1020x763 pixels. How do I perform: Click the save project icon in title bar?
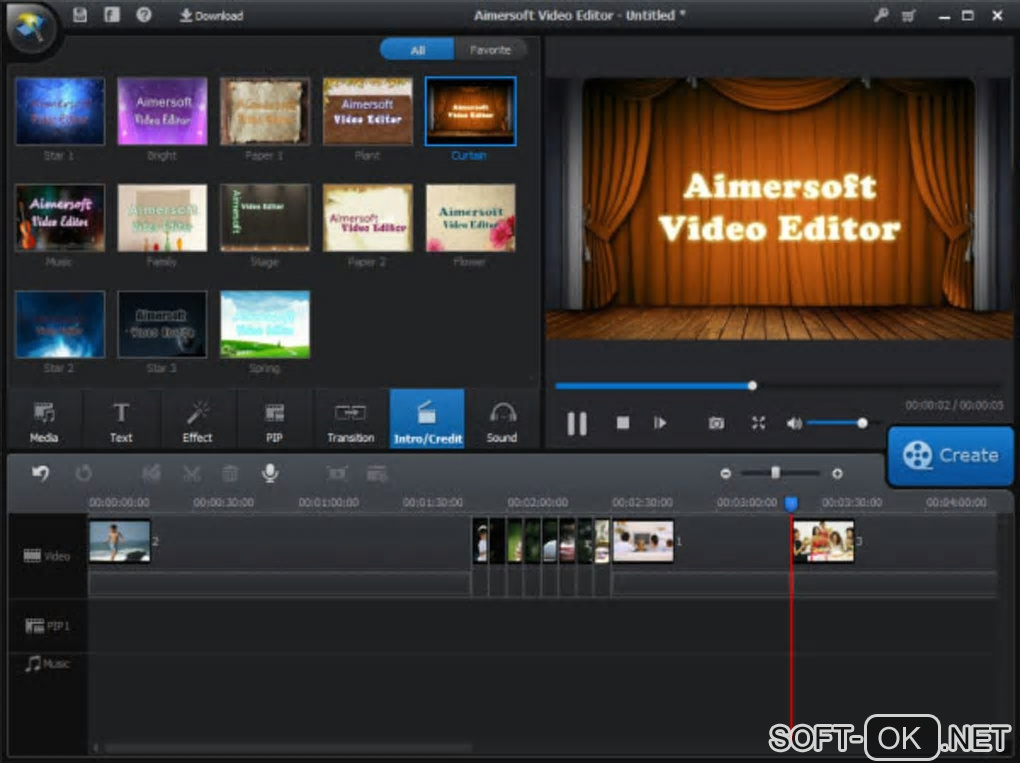pos(80,15)
